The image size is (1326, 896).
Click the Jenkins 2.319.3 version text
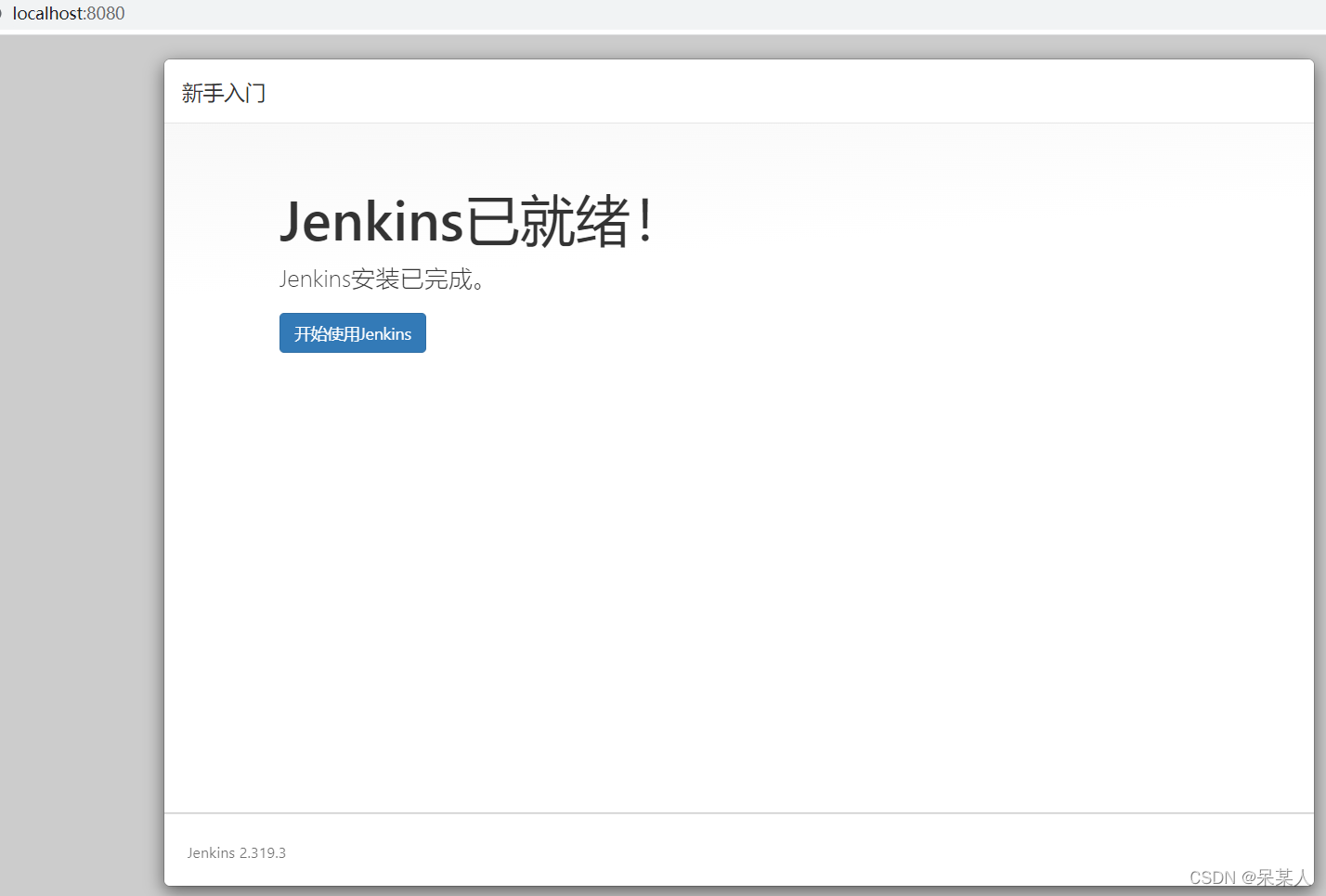(x=237, y=852)
